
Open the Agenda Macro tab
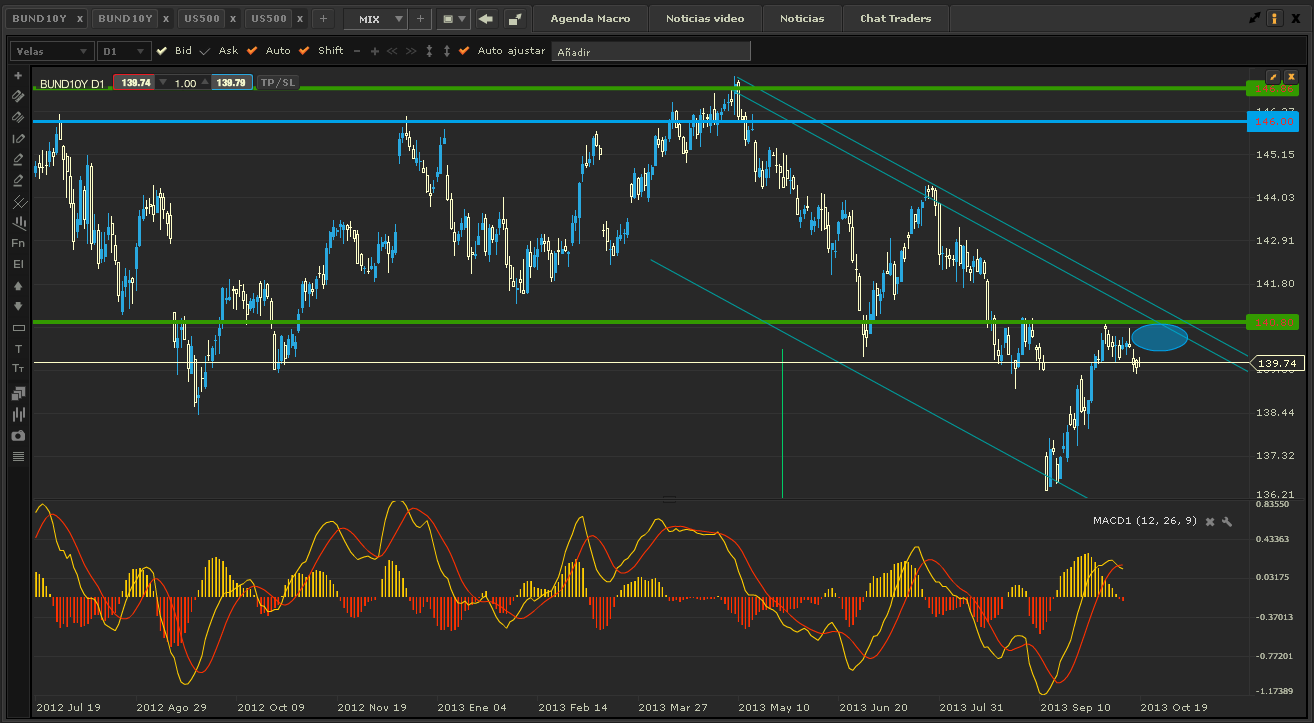pos(590,18)
